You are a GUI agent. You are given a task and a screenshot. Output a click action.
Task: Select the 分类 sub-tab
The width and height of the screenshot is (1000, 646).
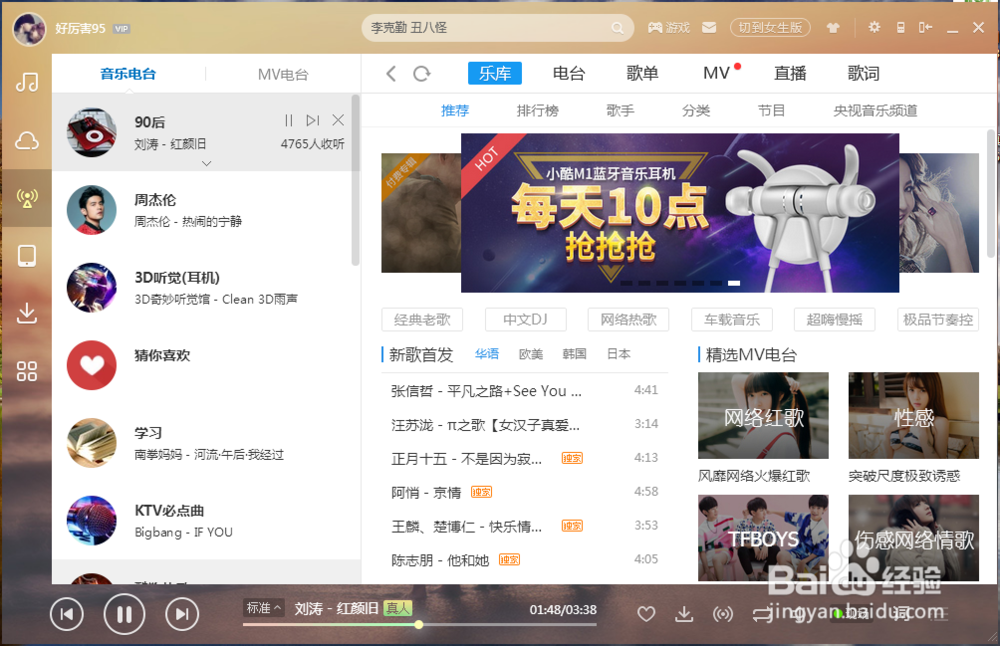click(696, 111)
